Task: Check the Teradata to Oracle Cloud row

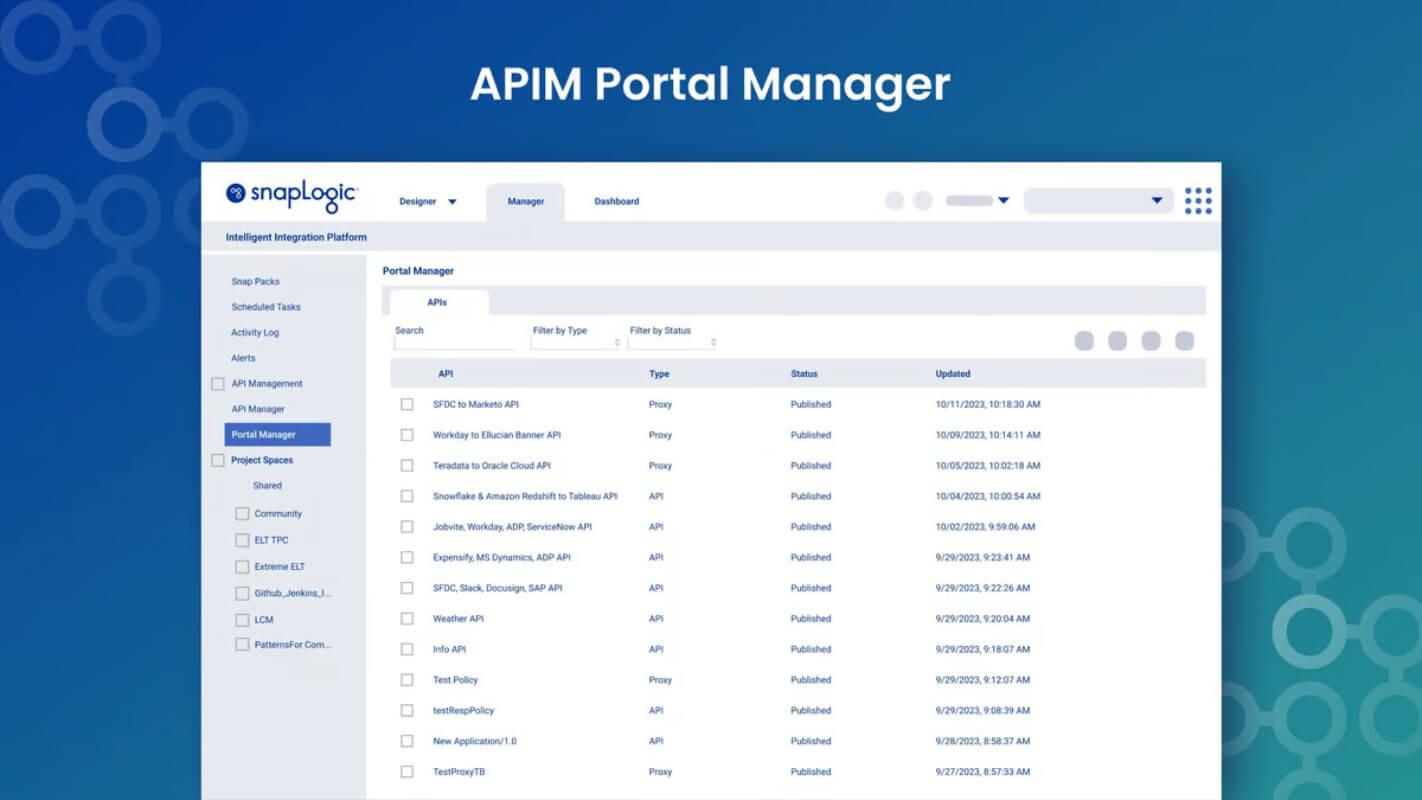Action: [x=407, y=466]
